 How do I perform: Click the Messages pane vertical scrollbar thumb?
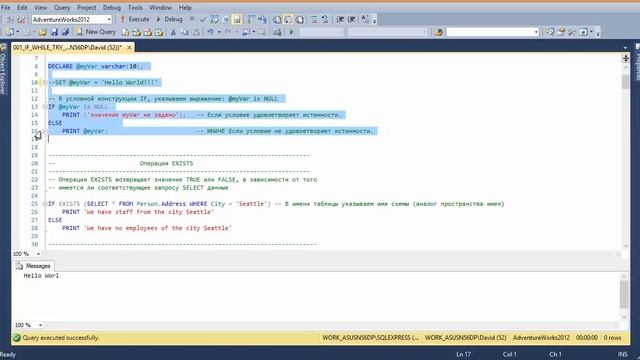624,295
